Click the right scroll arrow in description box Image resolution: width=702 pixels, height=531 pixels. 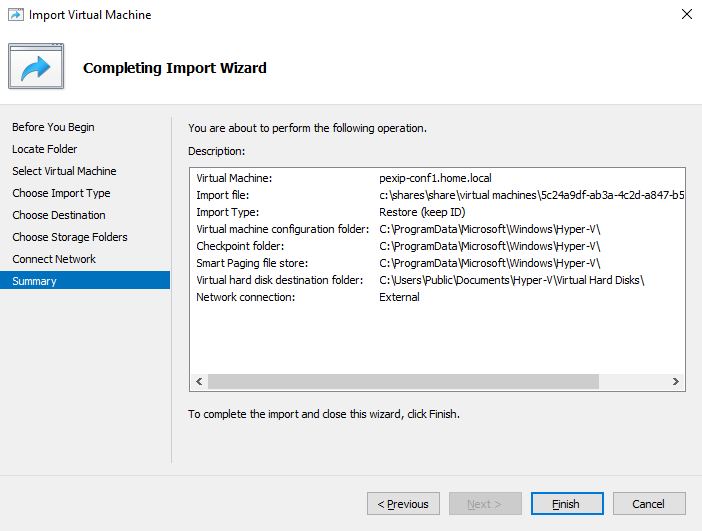[676, 381]
